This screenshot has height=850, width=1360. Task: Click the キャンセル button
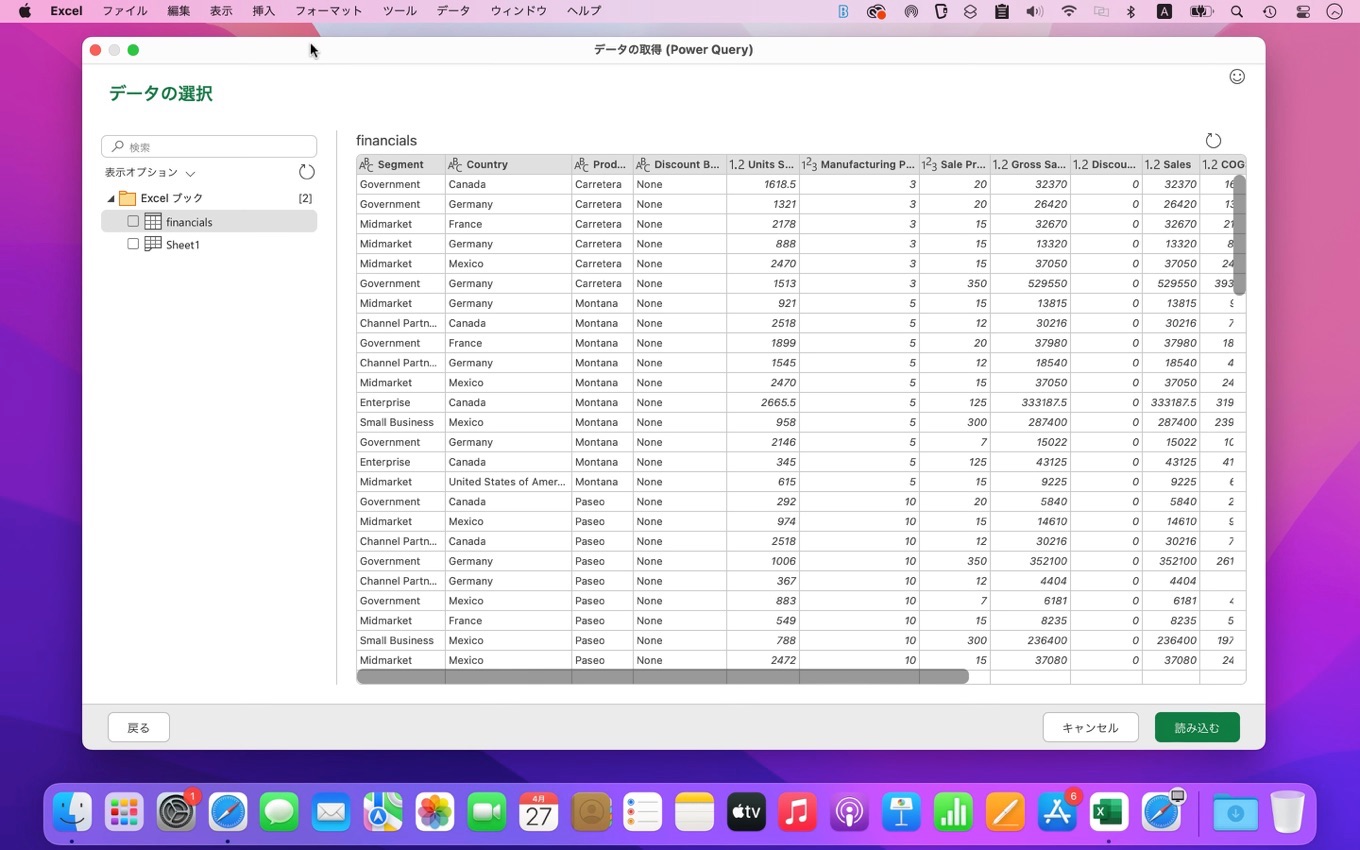pos(1090,727)
